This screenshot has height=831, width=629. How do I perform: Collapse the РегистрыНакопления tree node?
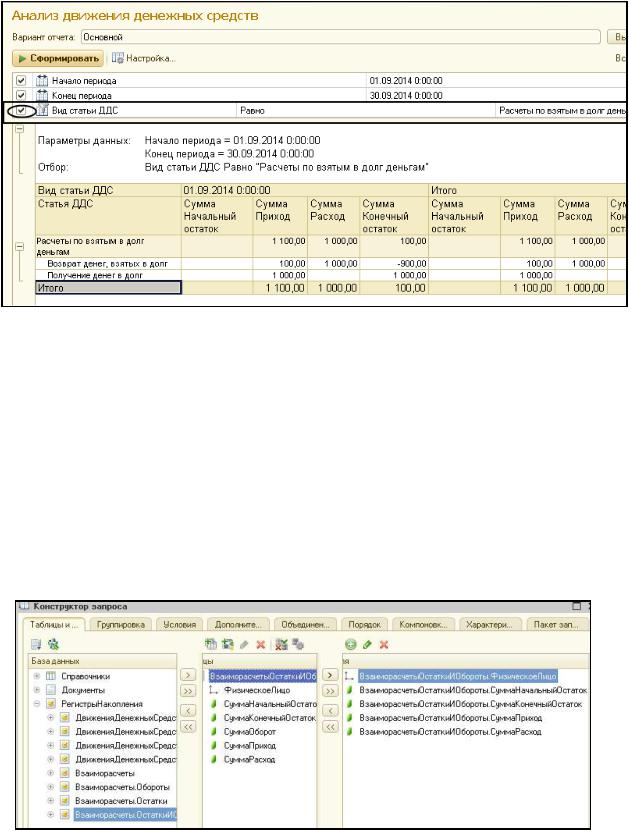click(x=37, y=704)
